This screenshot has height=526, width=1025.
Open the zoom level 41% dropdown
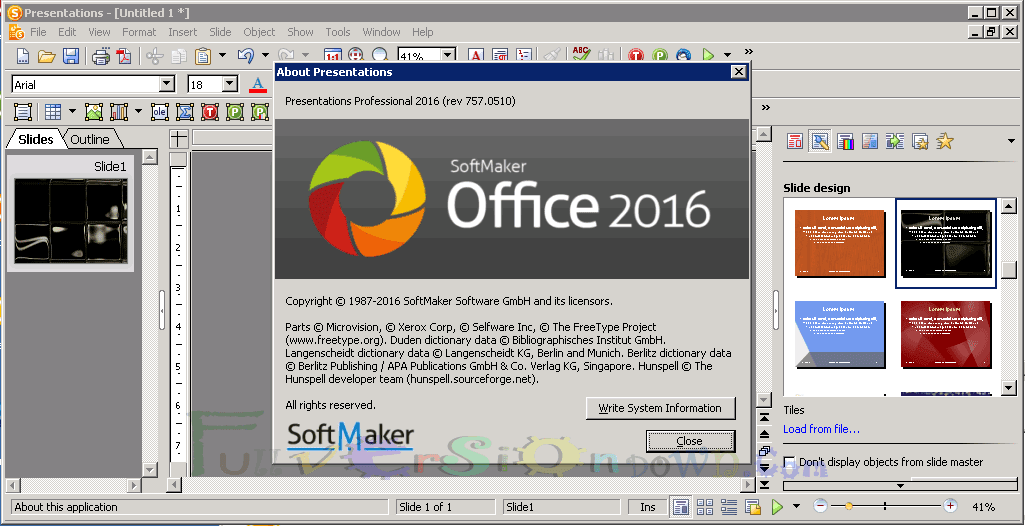tap(448, 56)
